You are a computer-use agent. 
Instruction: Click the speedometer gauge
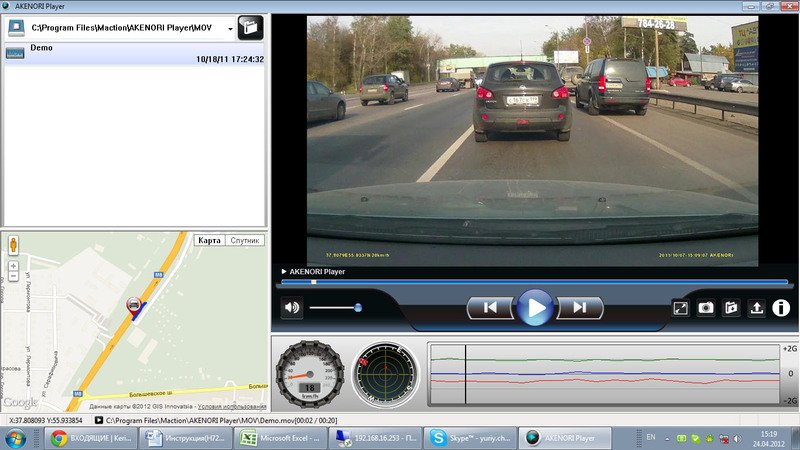310,374
